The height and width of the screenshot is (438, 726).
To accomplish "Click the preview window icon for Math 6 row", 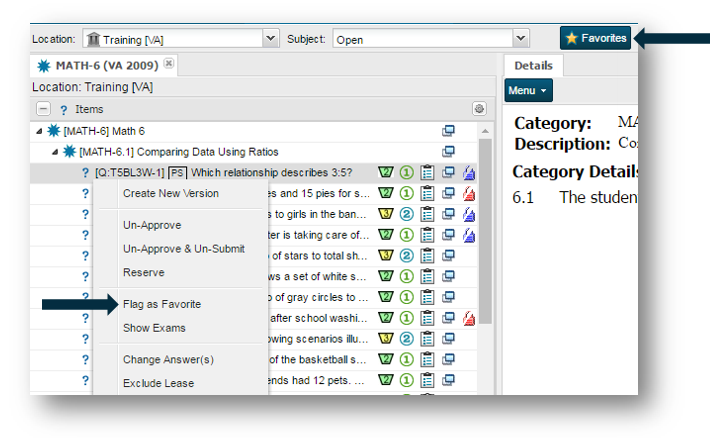I will point(448,131).
